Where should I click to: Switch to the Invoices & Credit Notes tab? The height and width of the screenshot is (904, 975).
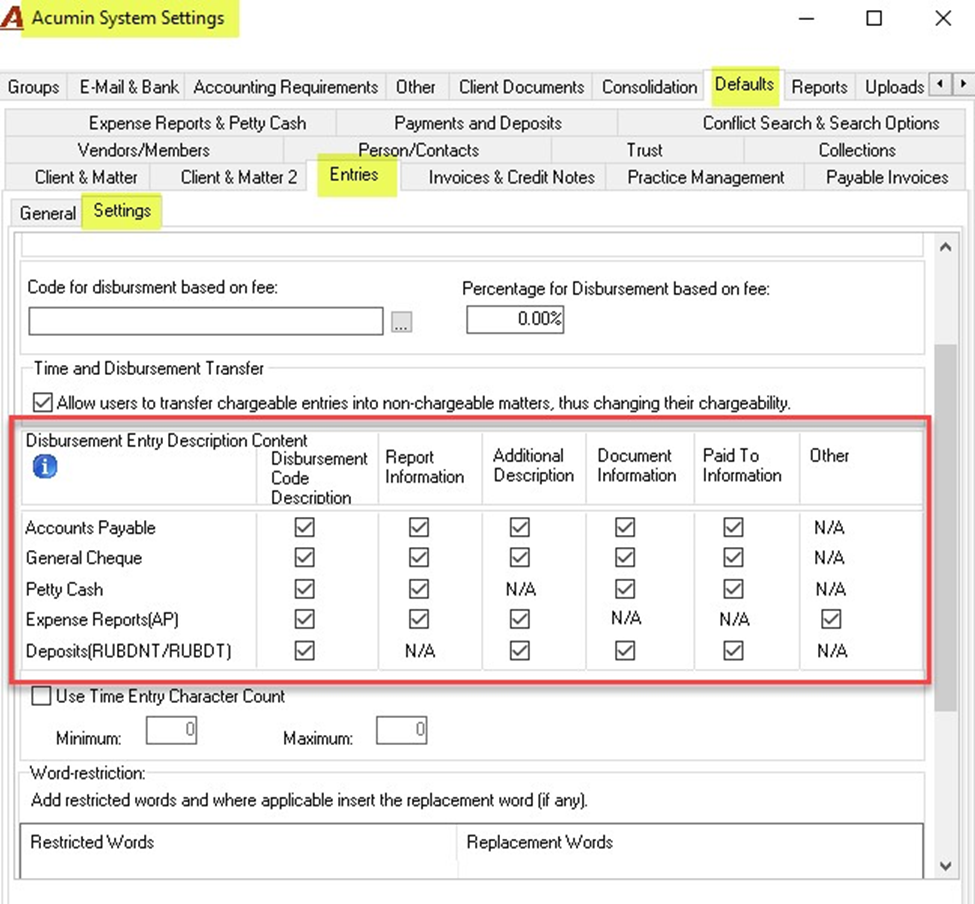511,178
